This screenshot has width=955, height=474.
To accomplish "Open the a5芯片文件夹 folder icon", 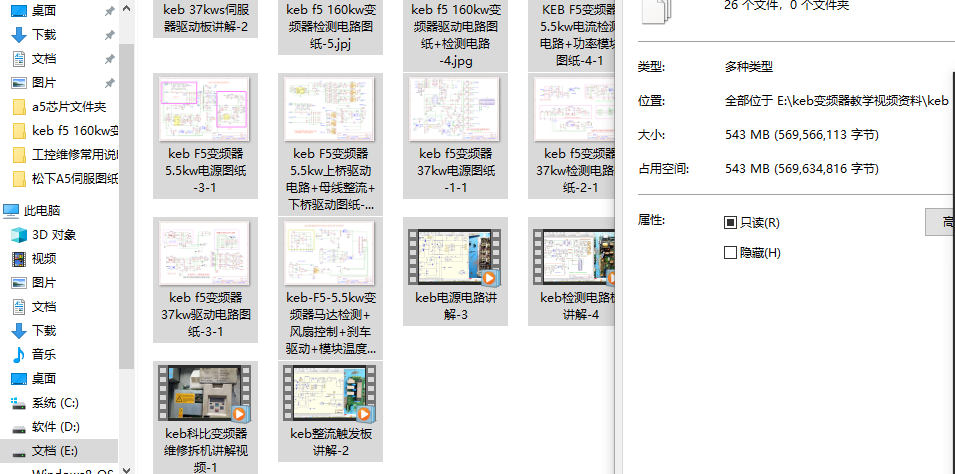I will [x=19, y=107].
